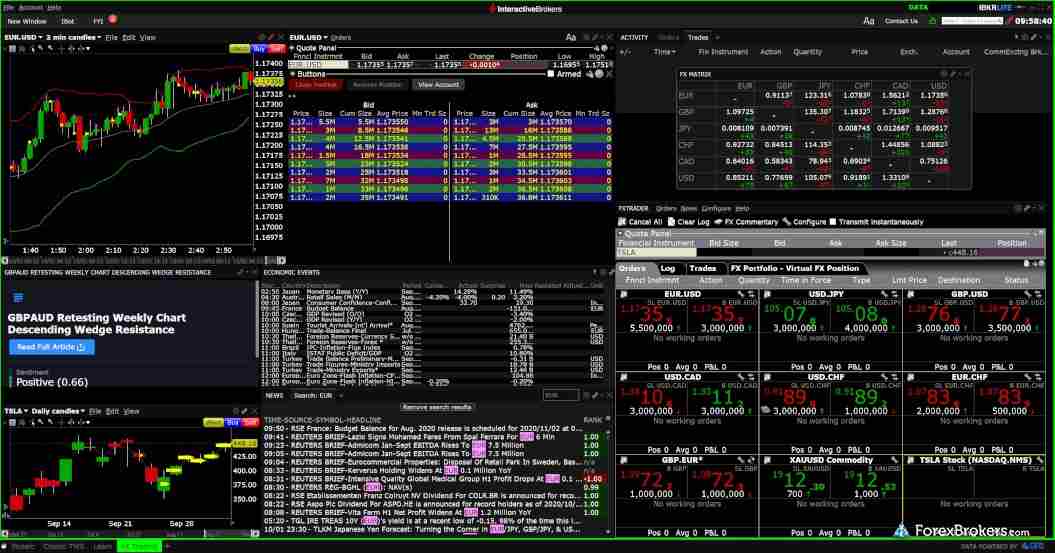Open EUR.USD symbol dropdown in order entry panel
Image resolution: width=1055 pixels, height=553 pixels.
(x=309, y=38)
